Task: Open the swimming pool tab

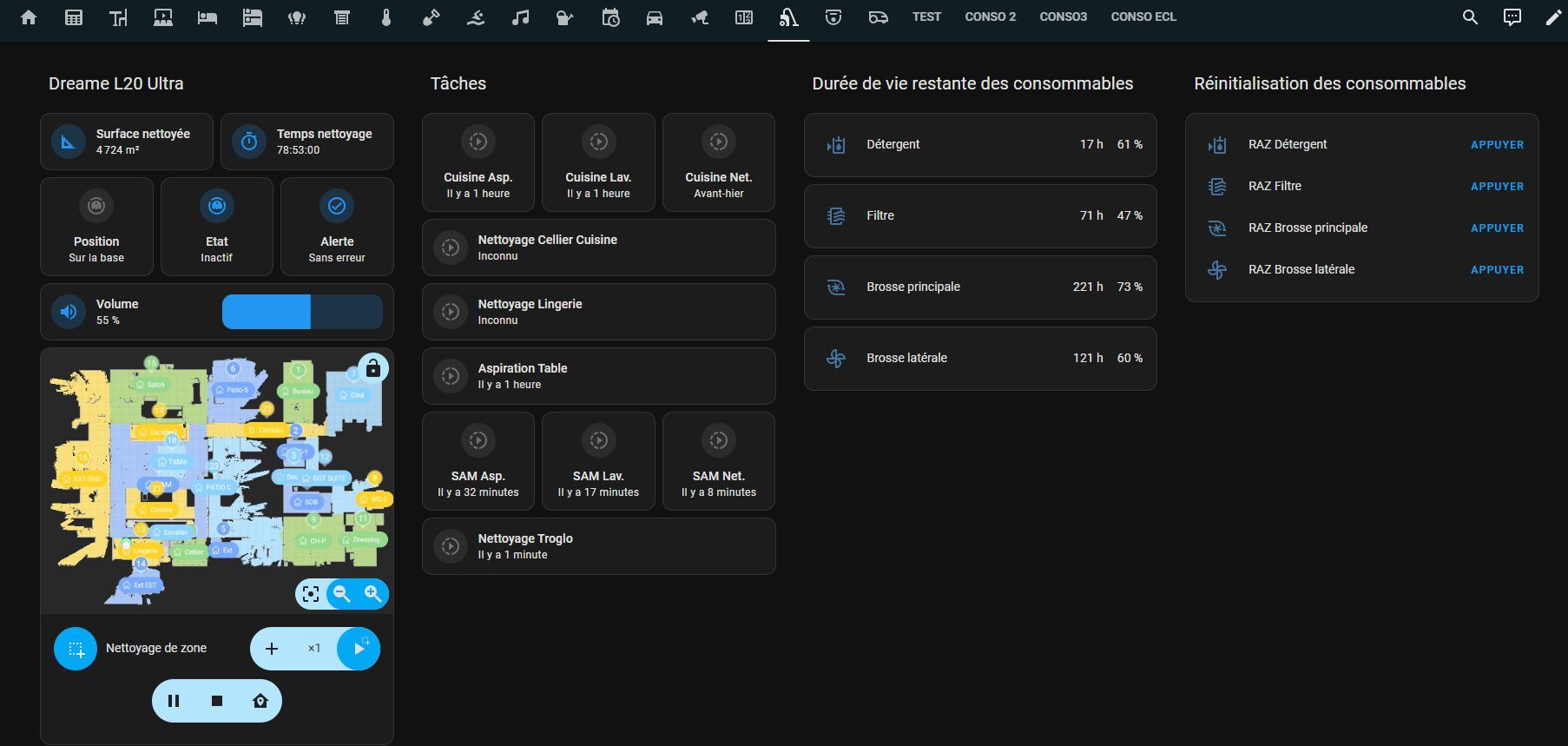Action: coord(476,17)
